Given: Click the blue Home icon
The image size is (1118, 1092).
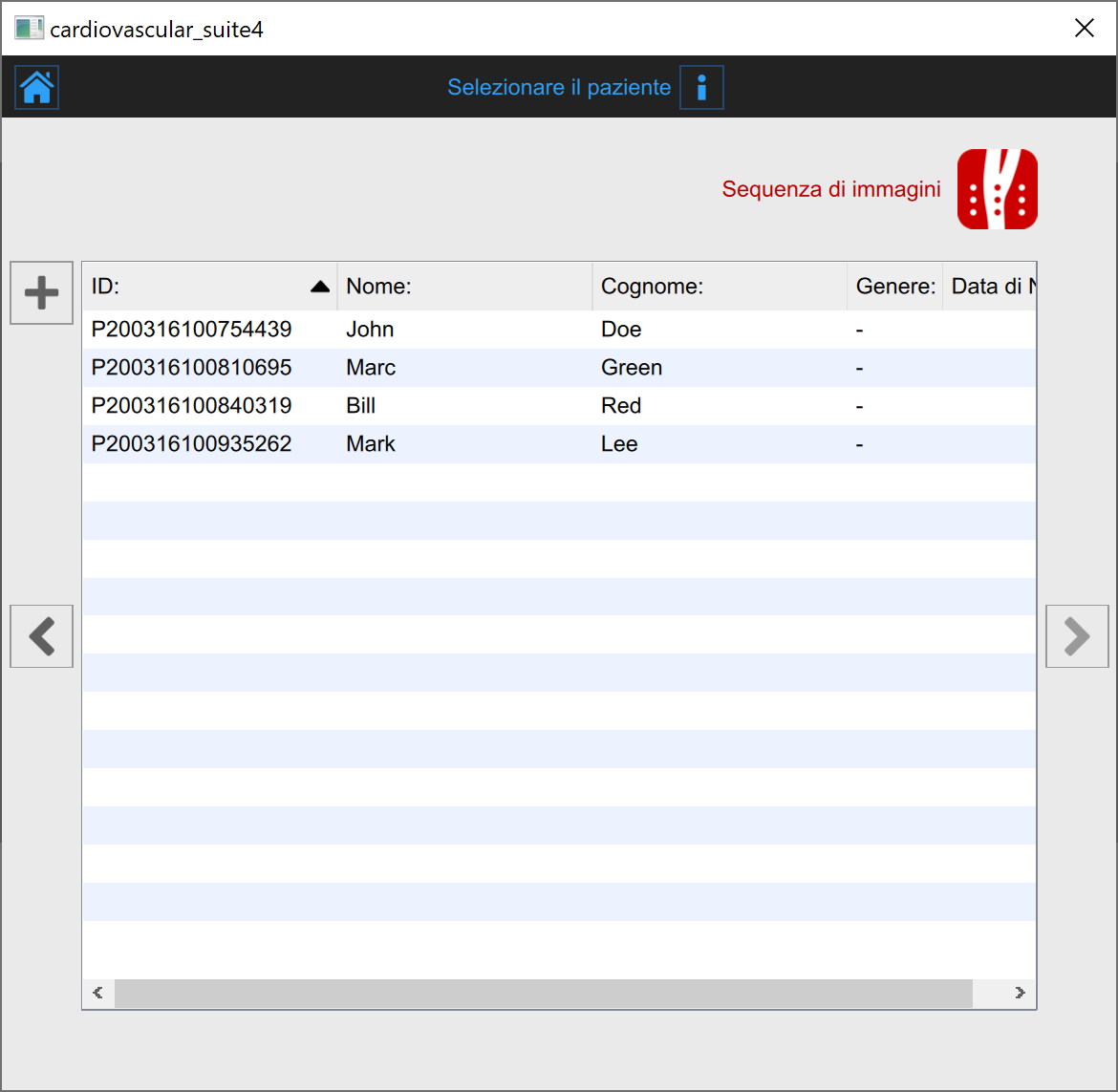Looking at the screenshot, I should [x=37, y=88].
